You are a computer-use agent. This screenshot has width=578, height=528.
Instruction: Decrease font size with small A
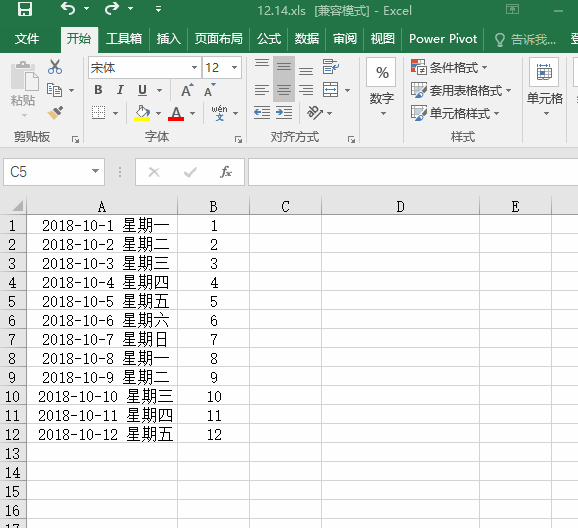(209, 90)
